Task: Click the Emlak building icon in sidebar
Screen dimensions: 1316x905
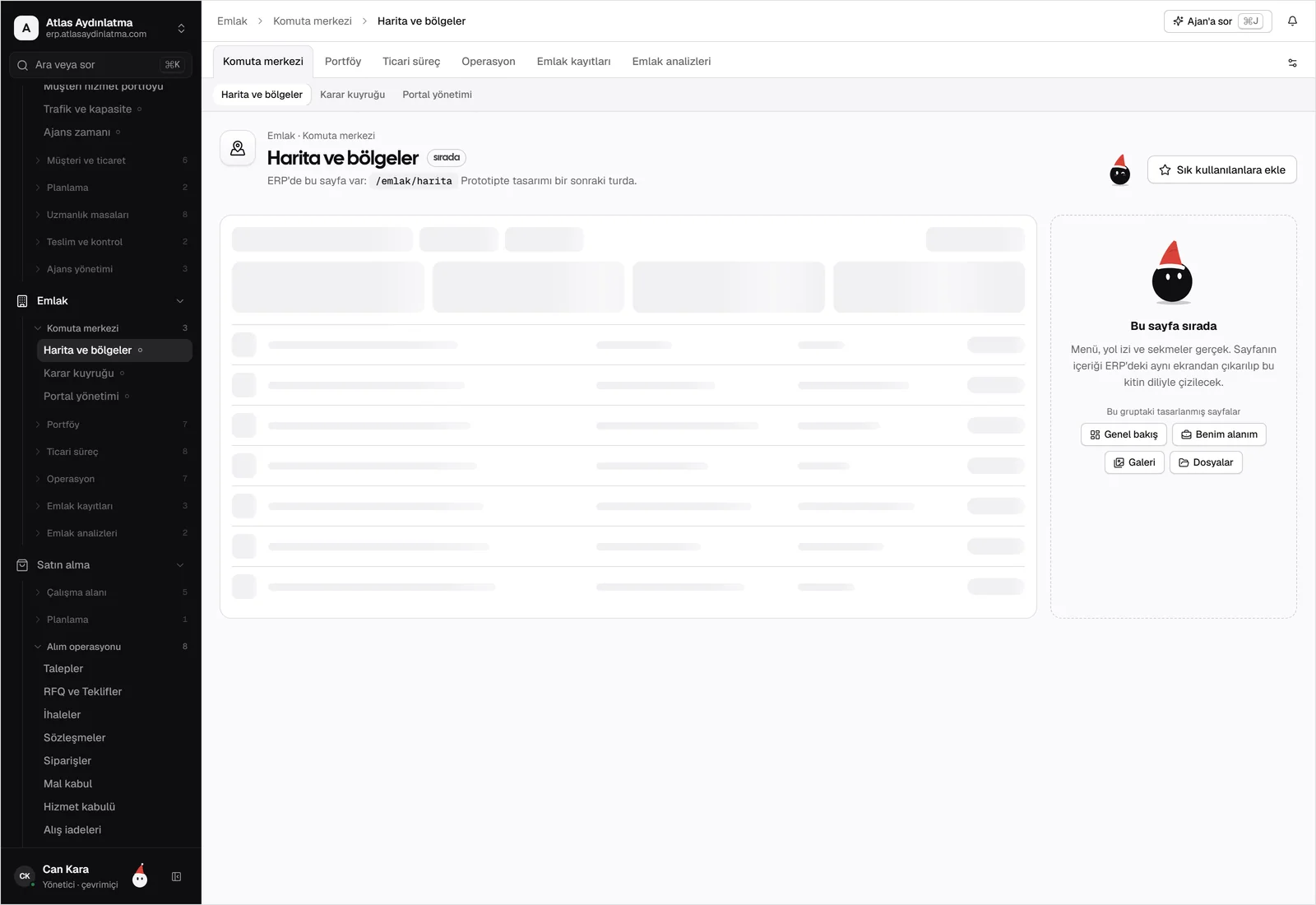Action: click(22, 301)
